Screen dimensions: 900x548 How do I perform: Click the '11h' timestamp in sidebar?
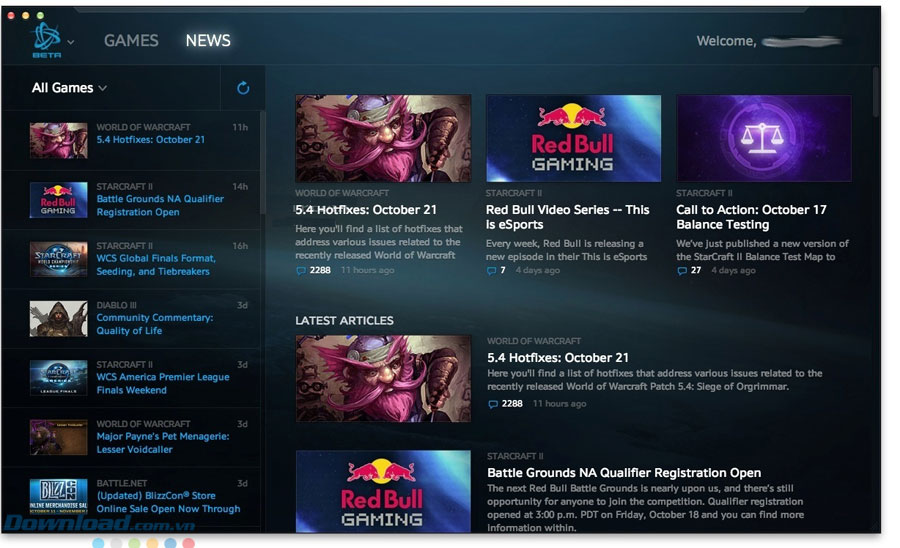click(240, 127)
